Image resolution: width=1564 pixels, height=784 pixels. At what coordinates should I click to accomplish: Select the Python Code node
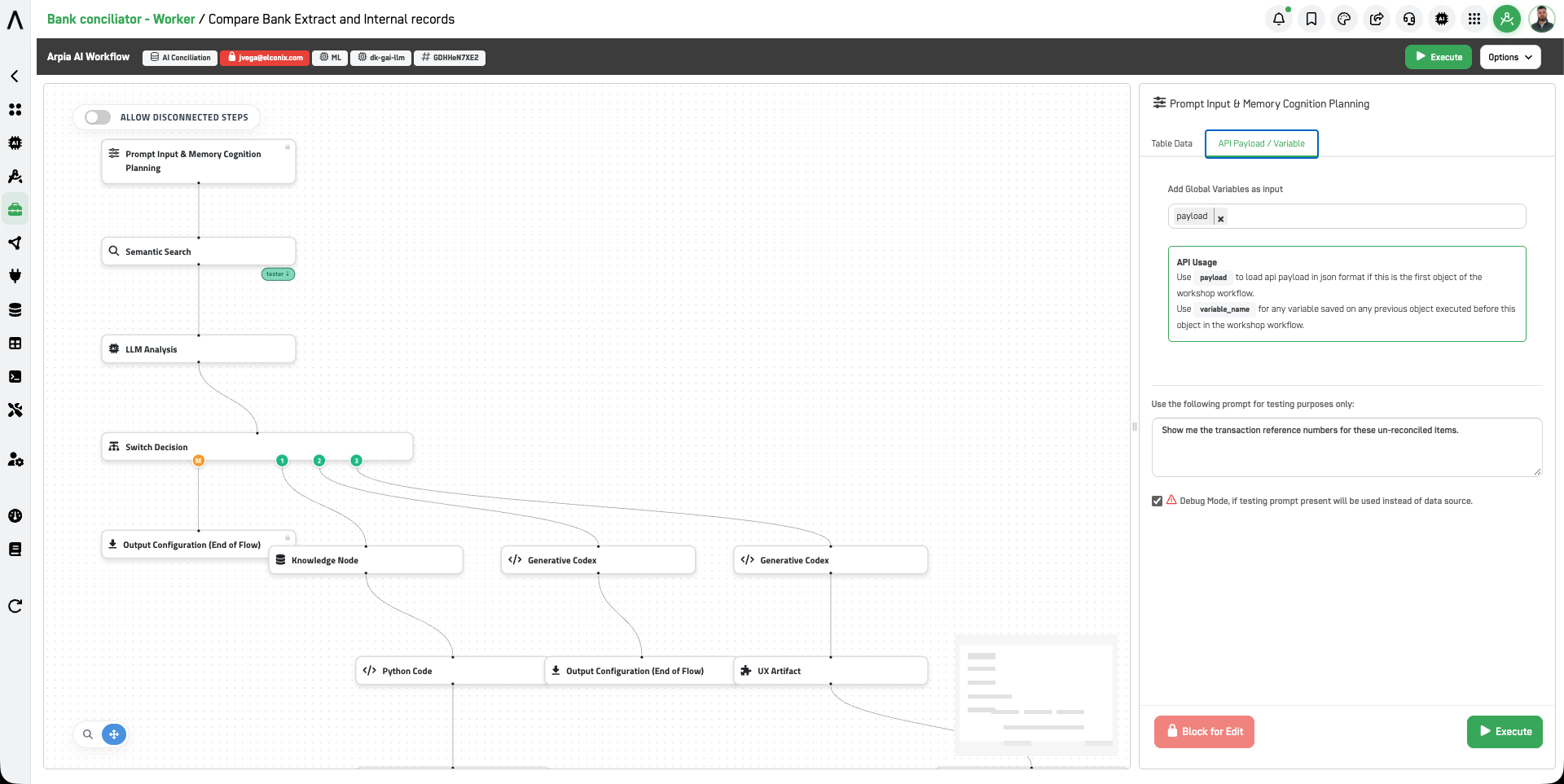[451, 671]
